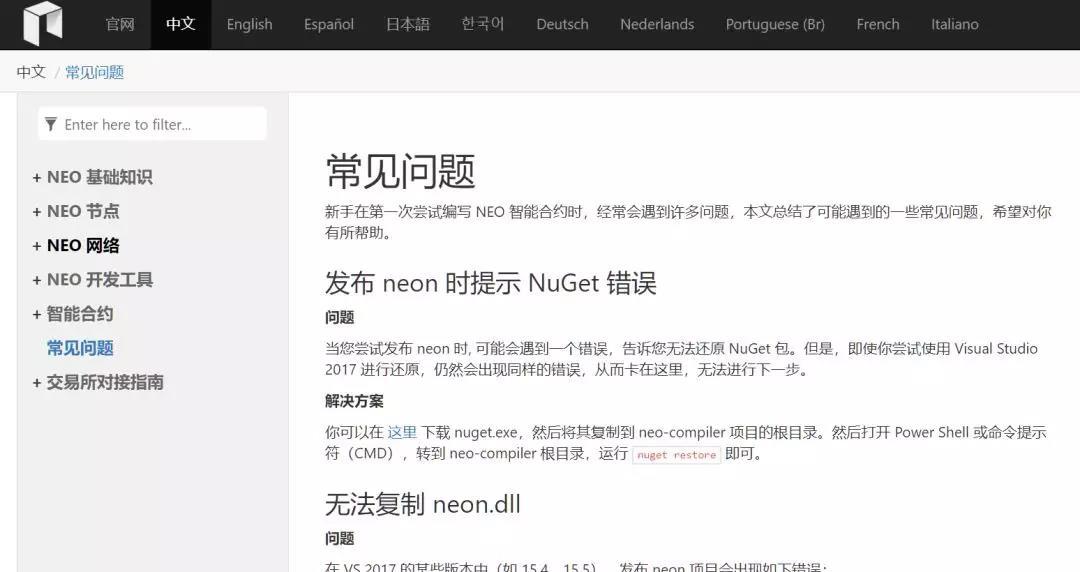Click the 无法复制 neon.dll heading

click(422, 504)
